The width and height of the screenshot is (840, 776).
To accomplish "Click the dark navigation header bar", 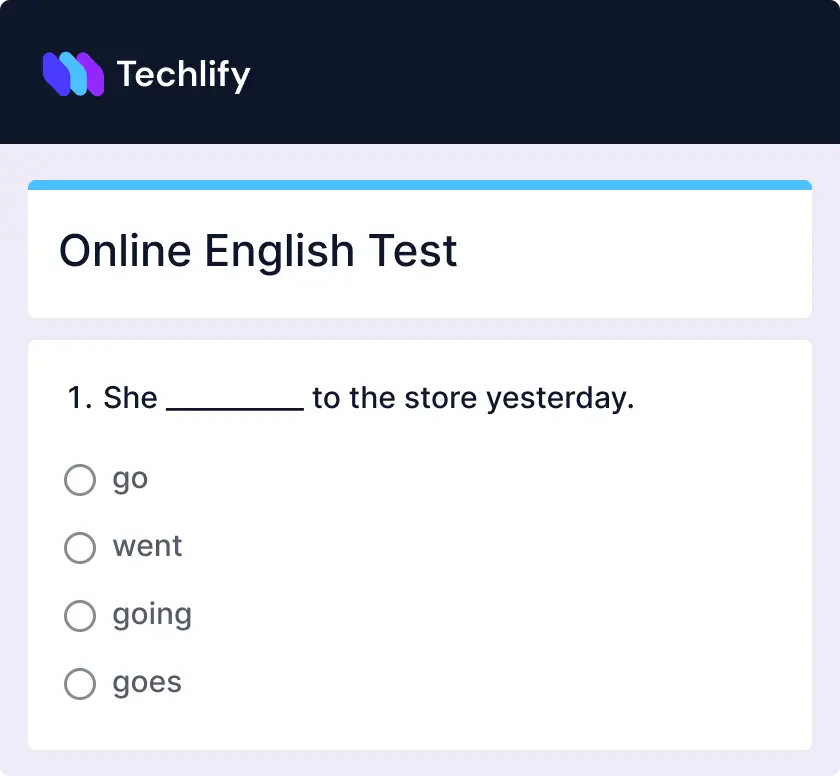I will (500, 71).
